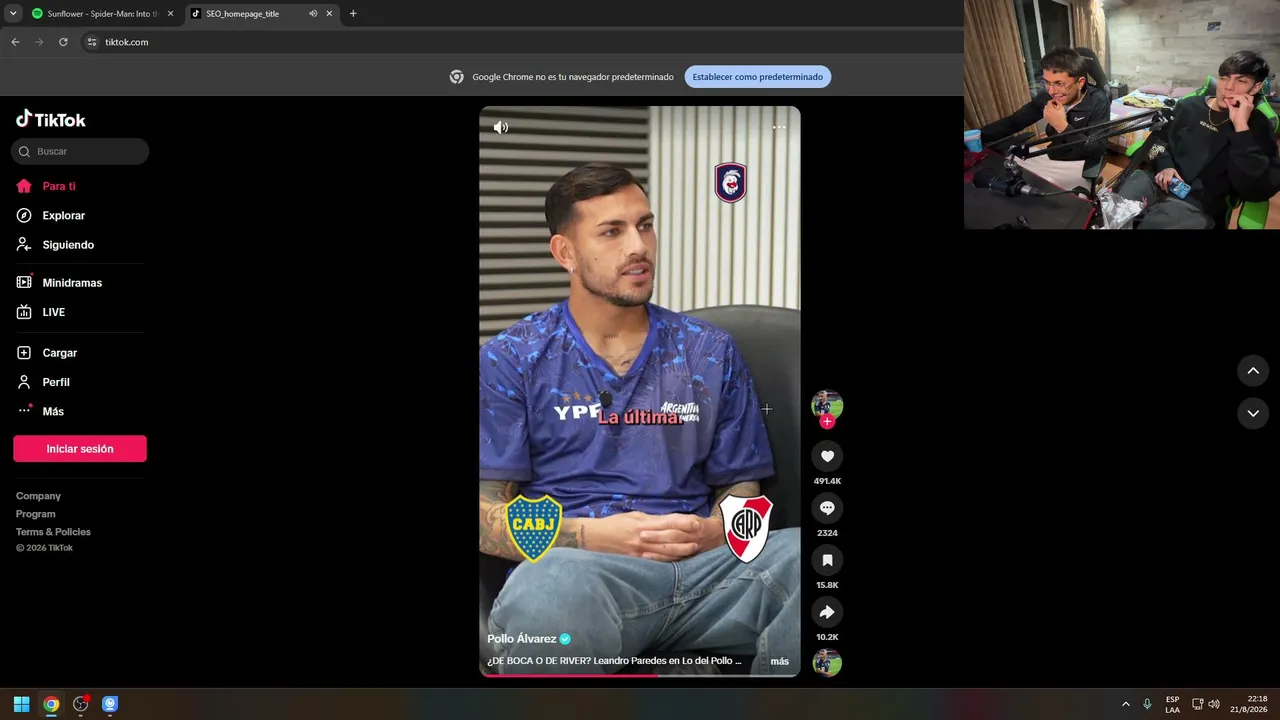Open the video's three-dot options menu
Screen dimensions: 1280x720
tap(779, 127)
